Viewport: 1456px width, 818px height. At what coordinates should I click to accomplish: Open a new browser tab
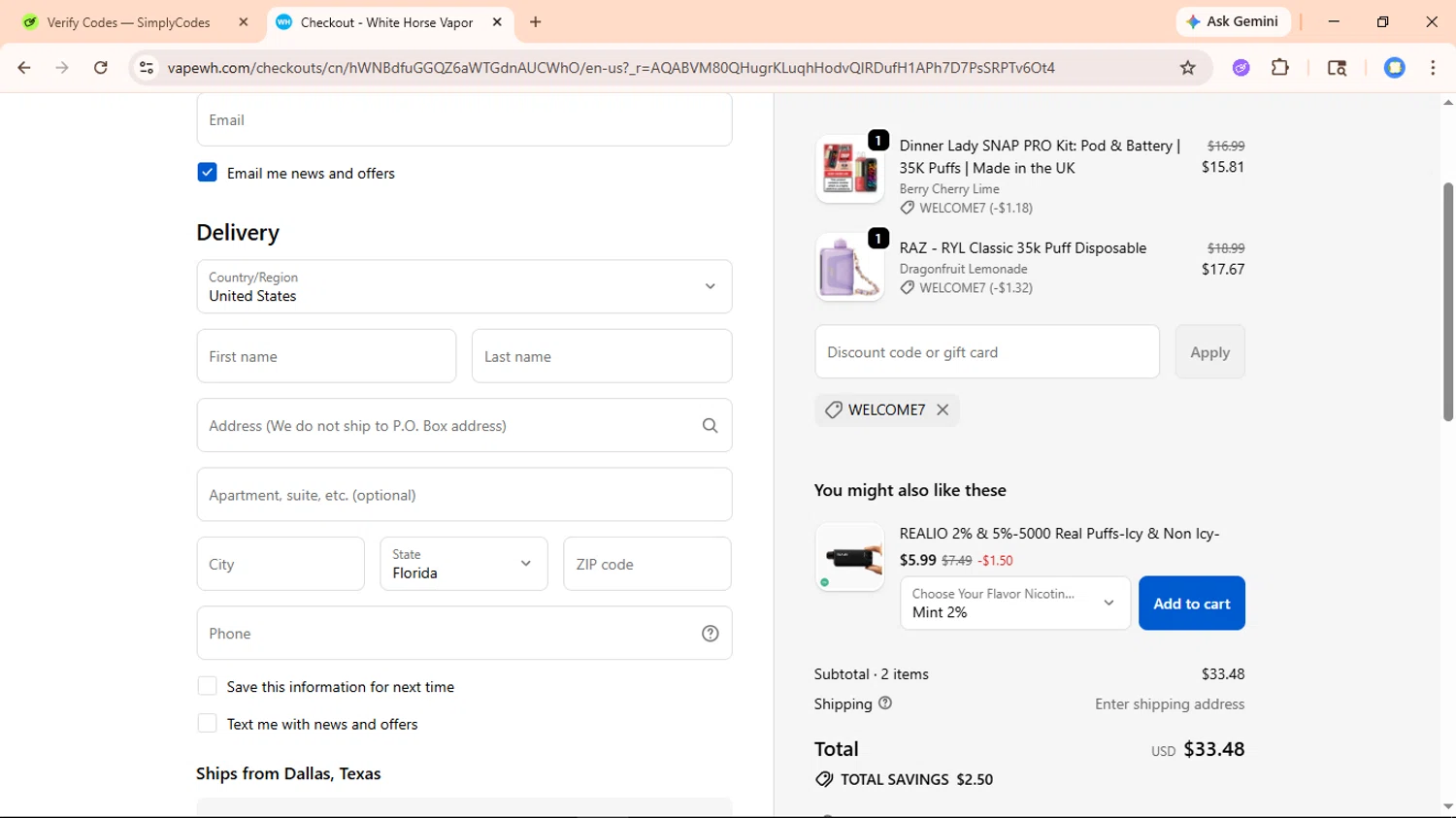coord(536,22)
